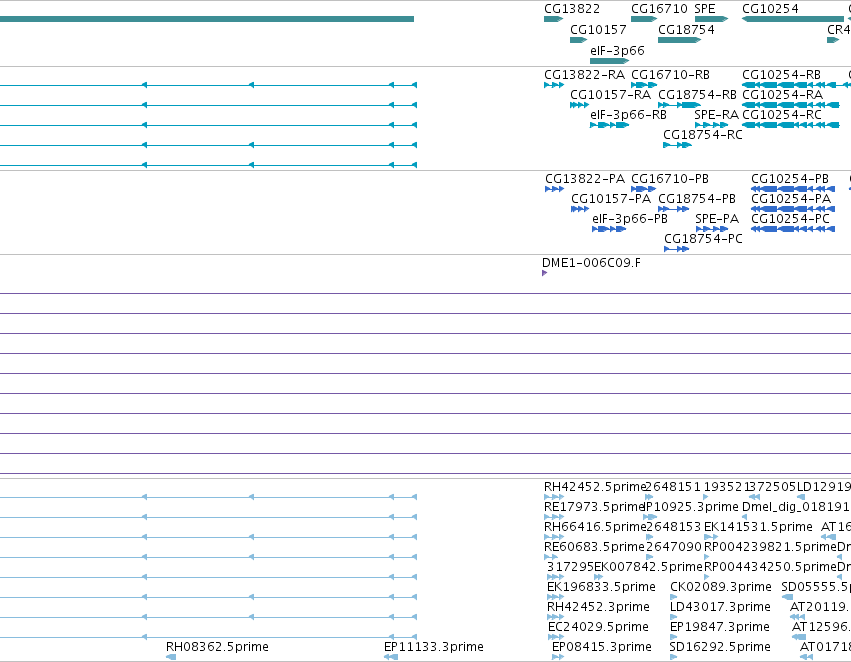The height and width of the screenshot is (662, 851).
Task: Select EST RE17973.5prime
Action: [594, 507]
